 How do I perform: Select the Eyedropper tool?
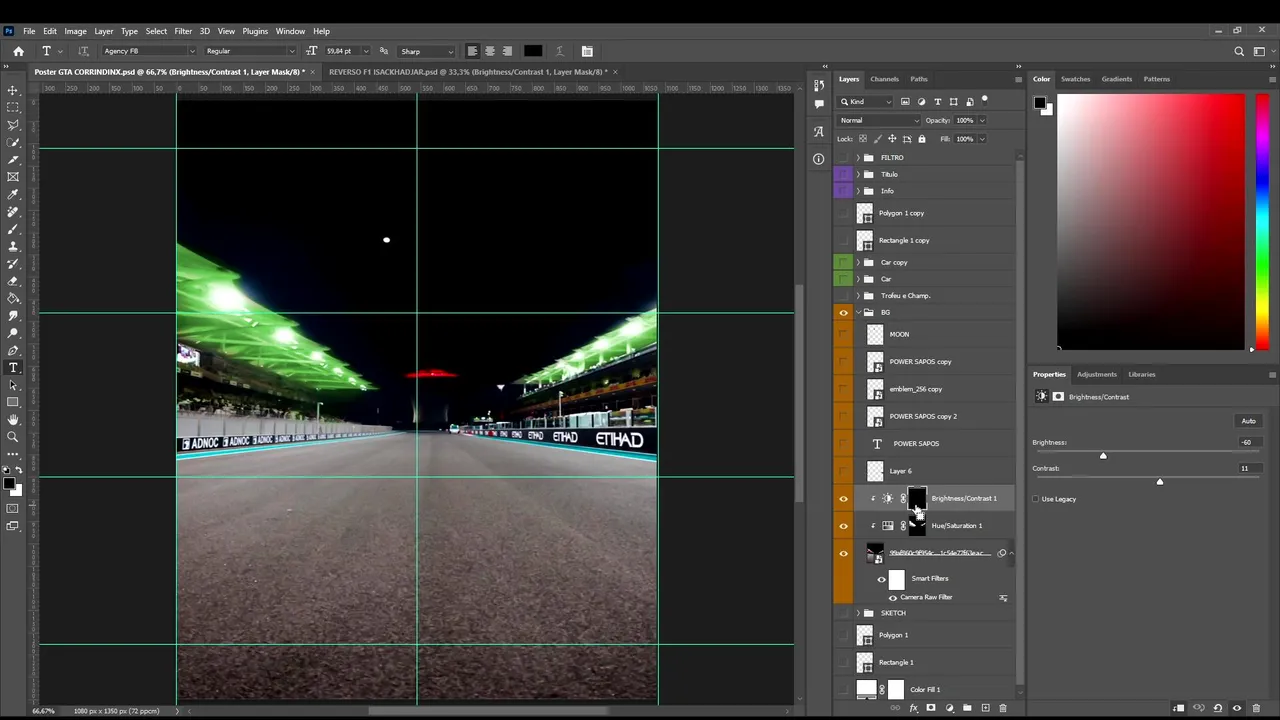[13, 194]
